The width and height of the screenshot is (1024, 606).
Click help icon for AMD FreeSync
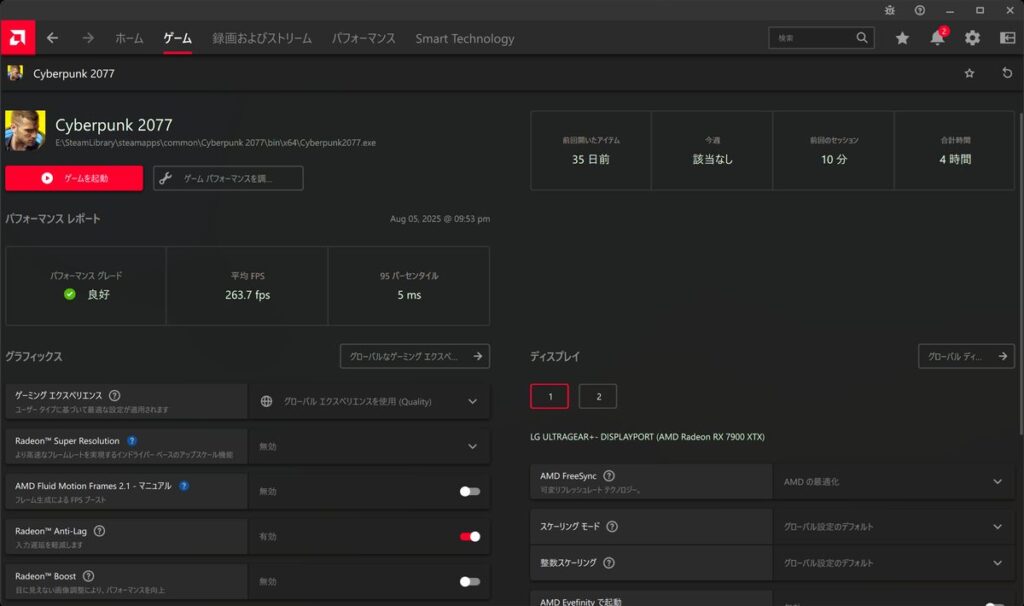(609, 475)
